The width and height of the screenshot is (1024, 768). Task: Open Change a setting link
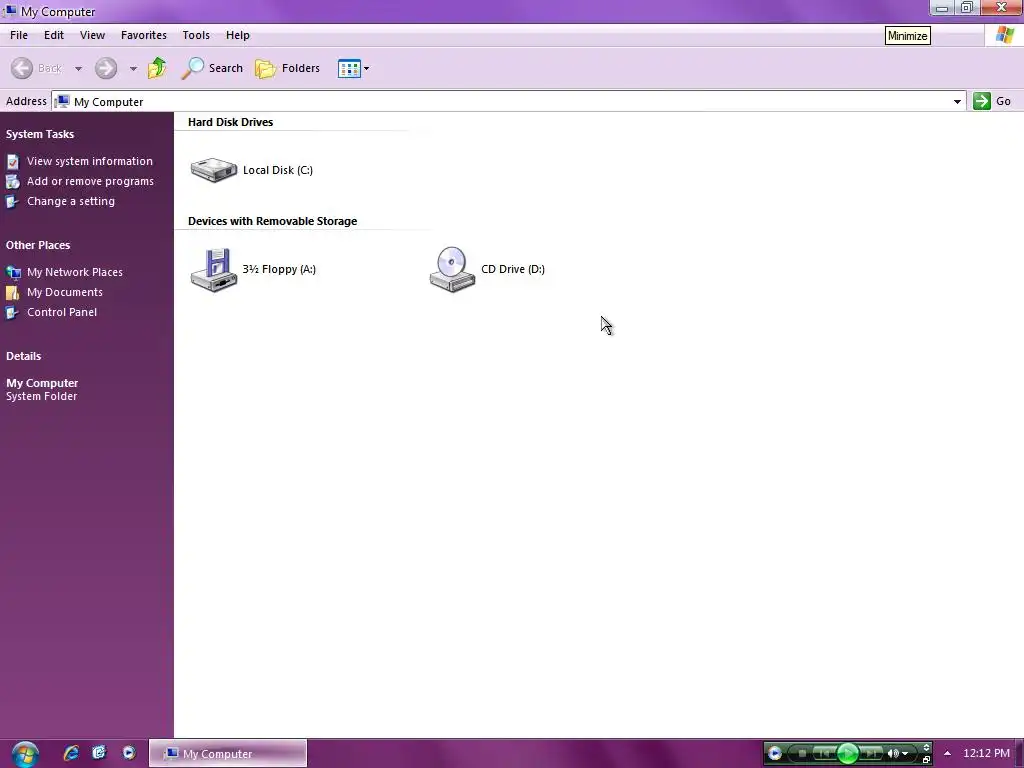click(71, 201)
